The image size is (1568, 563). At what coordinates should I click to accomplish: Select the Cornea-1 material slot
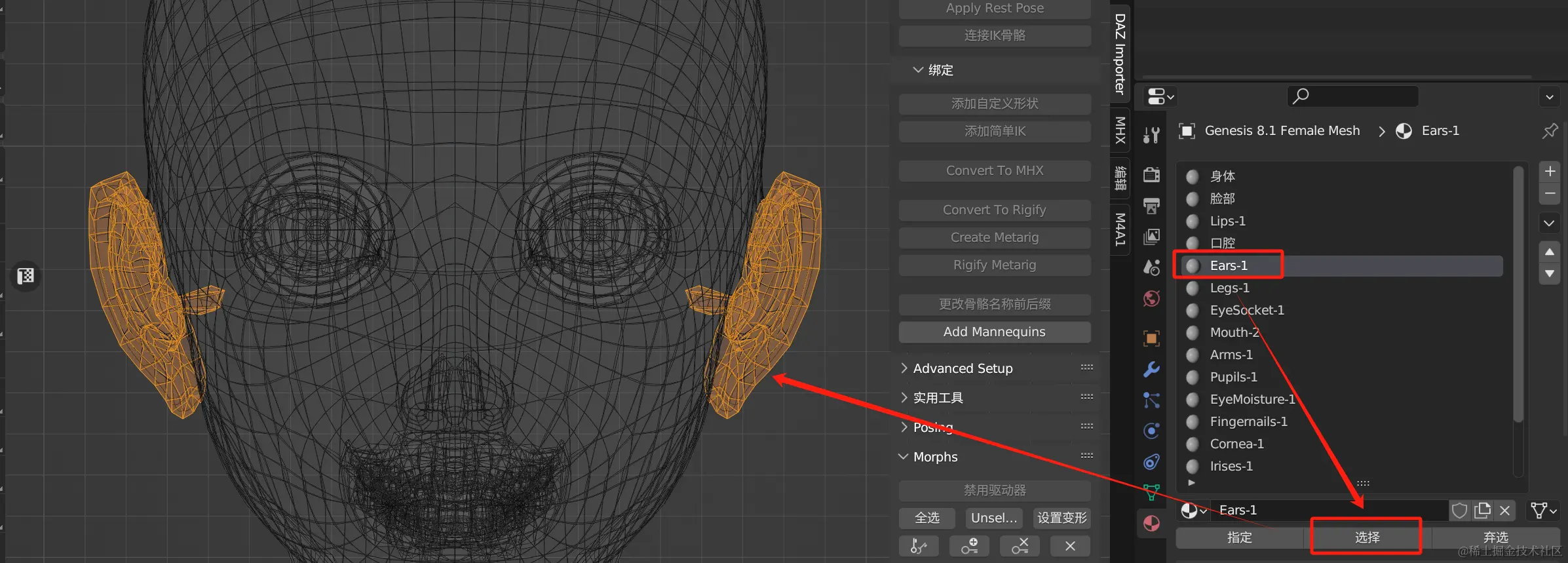1342,444
